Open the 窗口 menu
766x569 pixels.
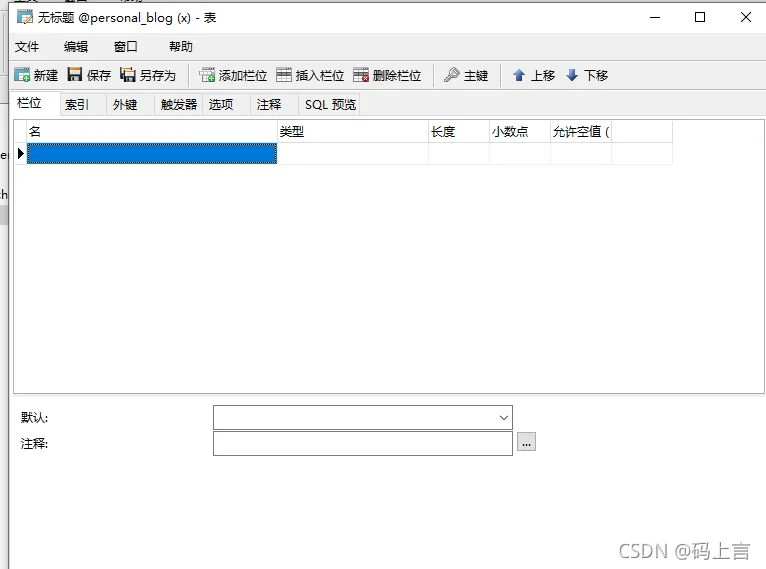[126, 46]
